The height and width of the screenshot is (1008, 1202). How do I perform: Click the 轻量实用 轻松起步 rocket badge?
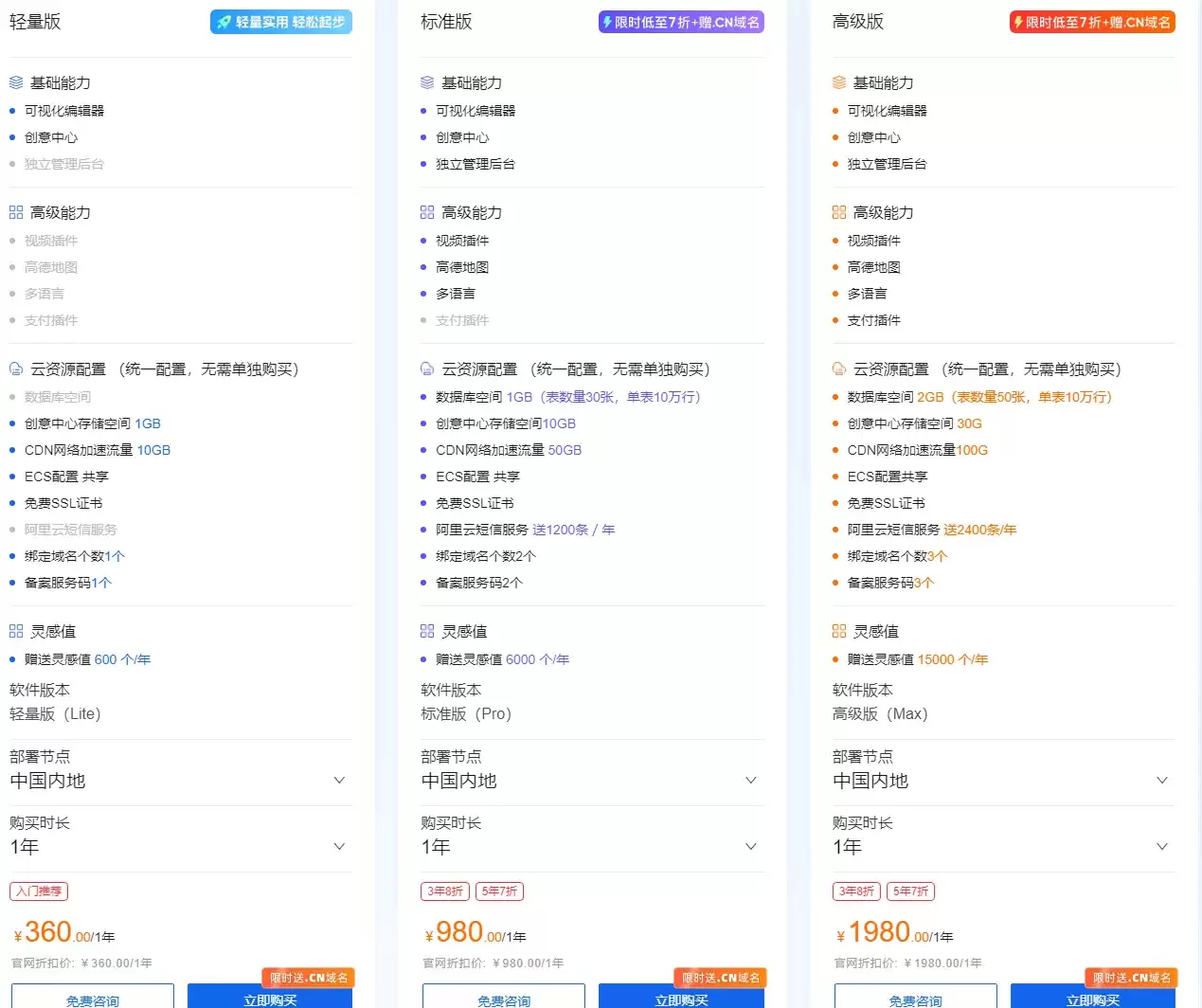point(281,22)
